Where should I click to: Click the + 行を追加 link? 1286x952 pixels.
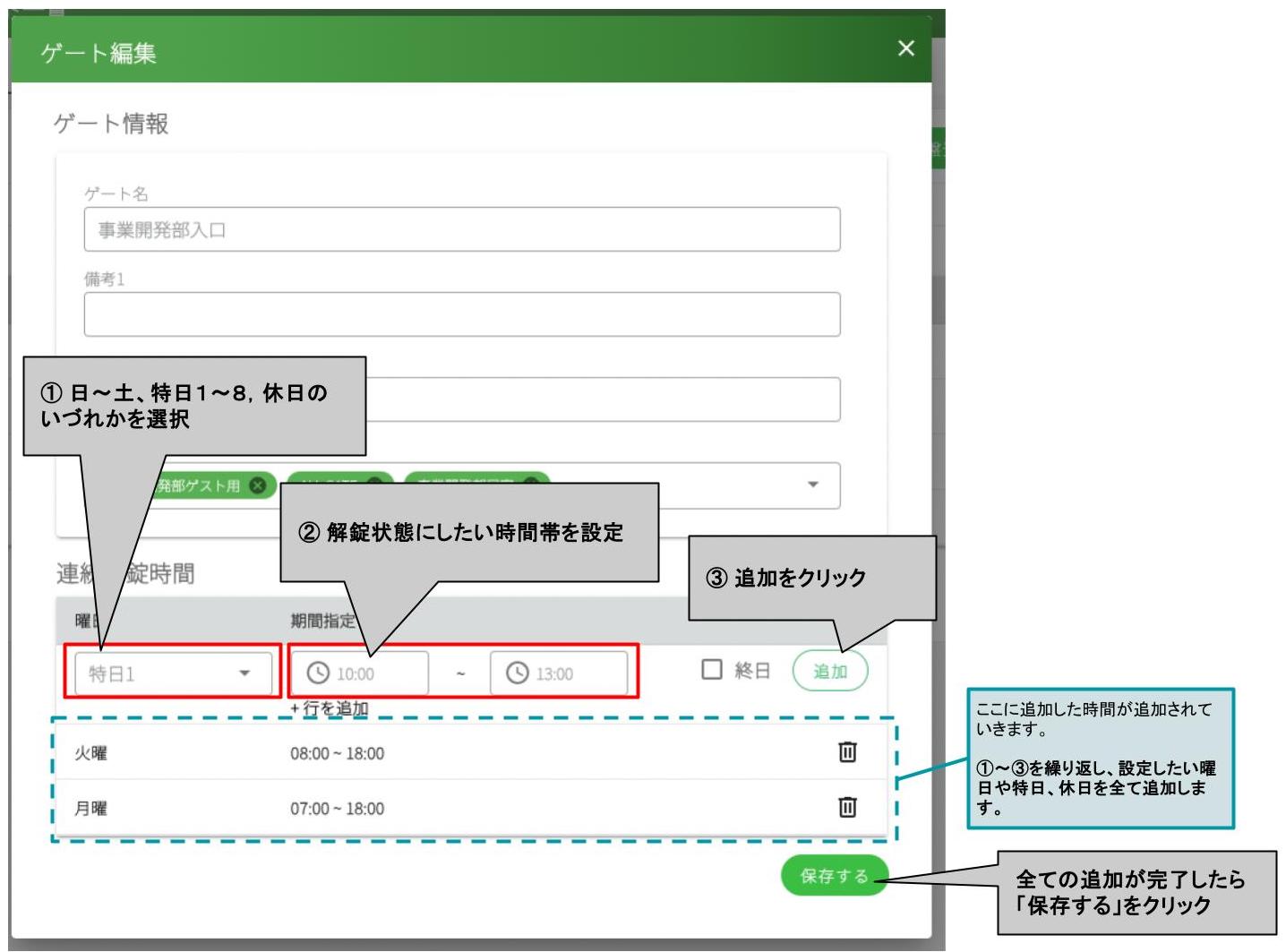coord(330,708)
